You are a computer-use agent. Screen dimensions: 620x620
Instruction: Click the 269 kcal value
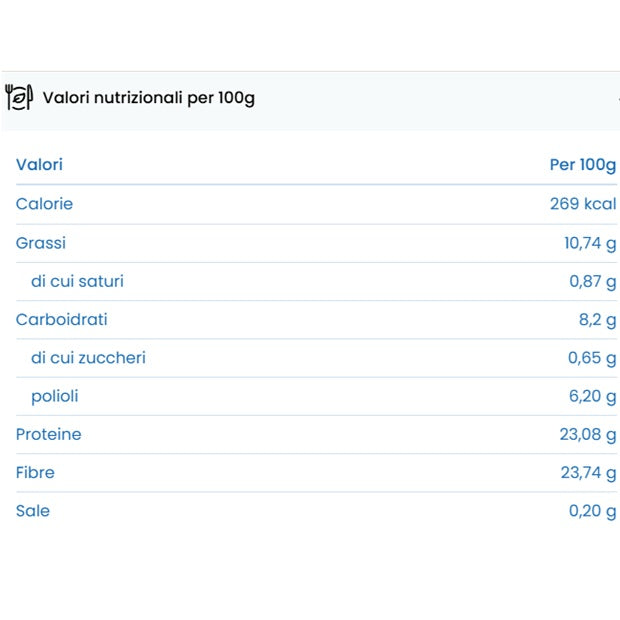[x=583, y=204]
